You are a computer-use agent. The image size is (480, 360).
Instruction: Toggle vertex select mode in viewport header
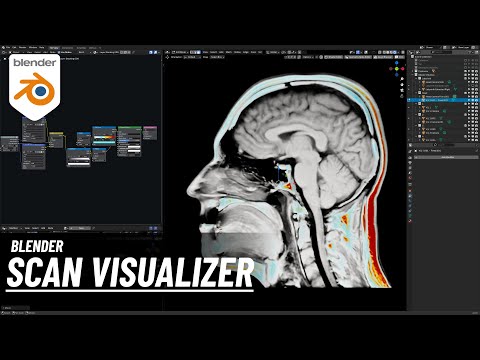point(193,52)
